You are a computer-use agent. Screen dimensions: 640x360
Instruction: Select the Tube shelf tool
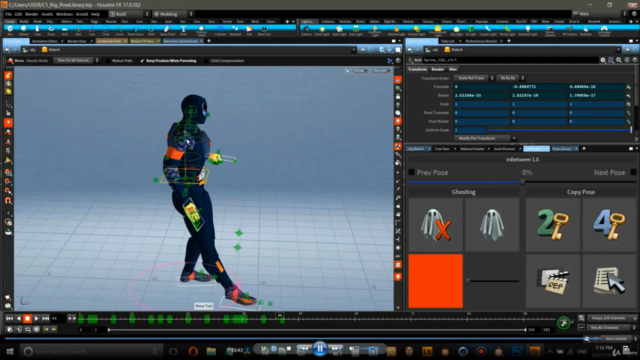pos(37,30)
